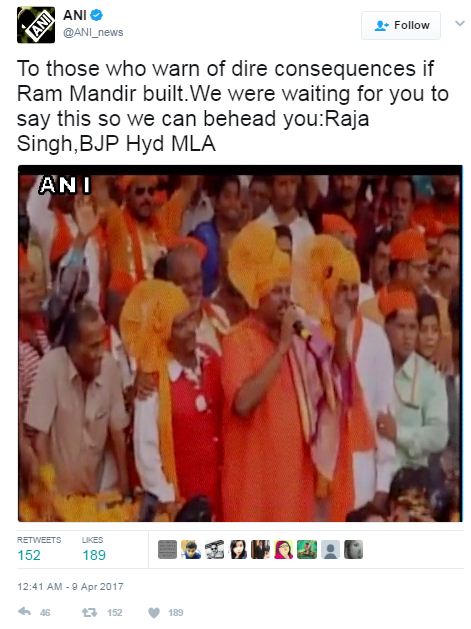Open the tweet timestamp 9 Apr 2017
Screen dimensions: 471x629
(70, 586)
